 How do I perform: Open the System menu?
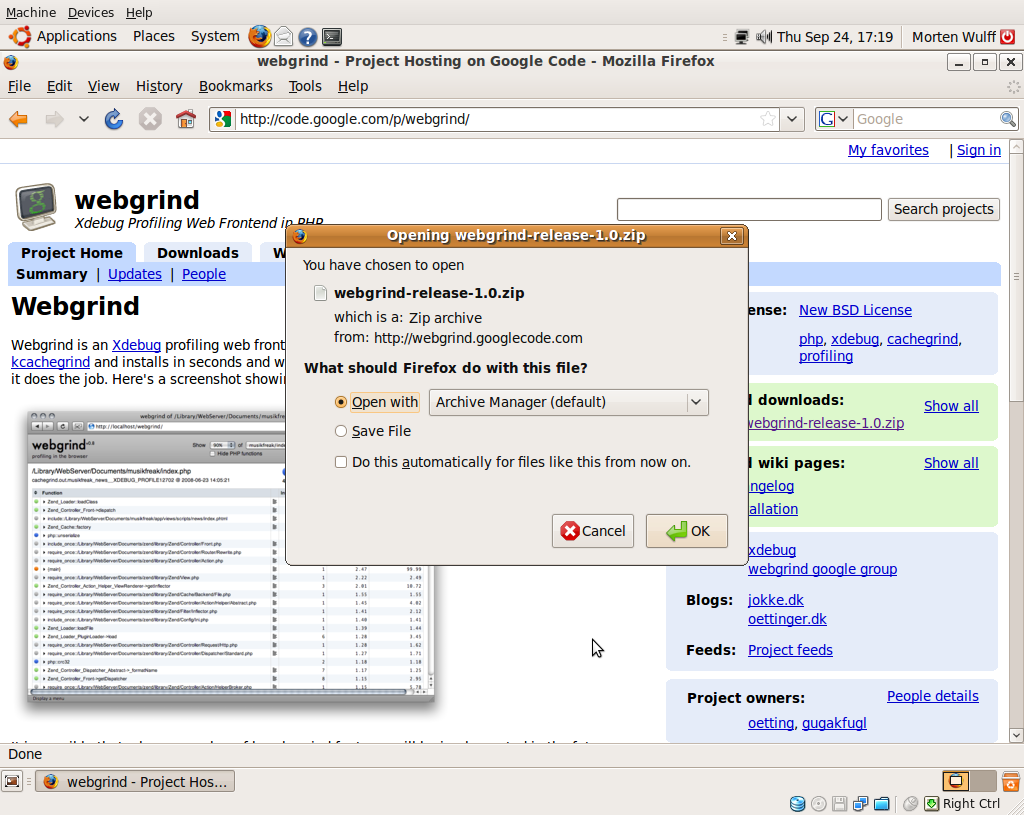(x=215, y=37)
